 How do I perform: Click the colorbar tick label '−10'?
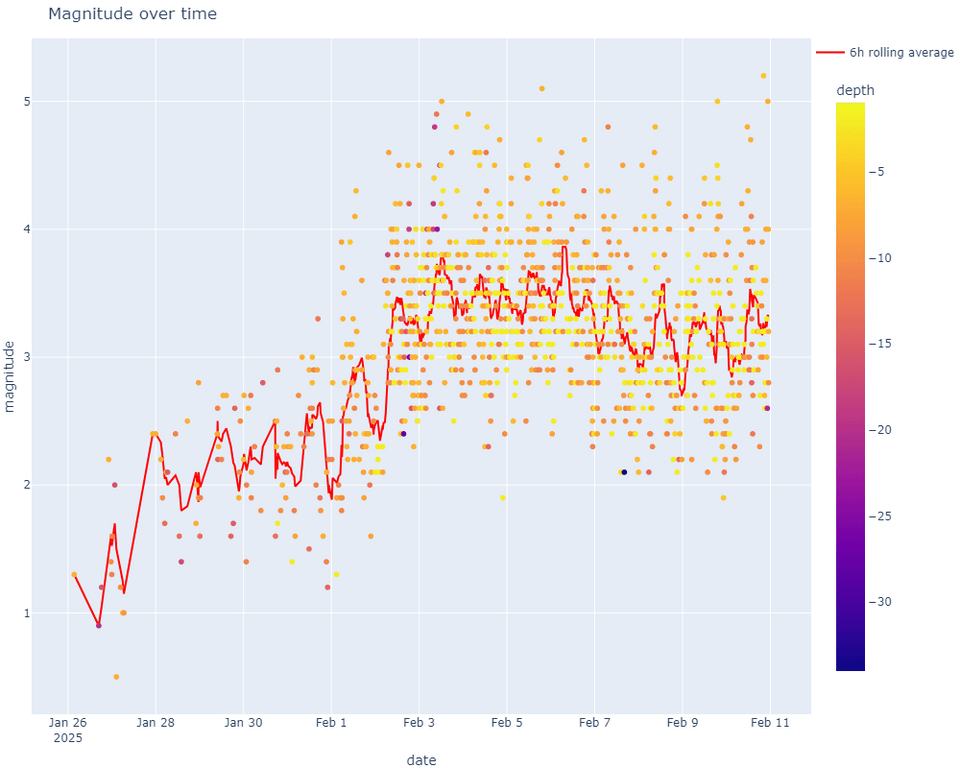[x=880, y=258]
